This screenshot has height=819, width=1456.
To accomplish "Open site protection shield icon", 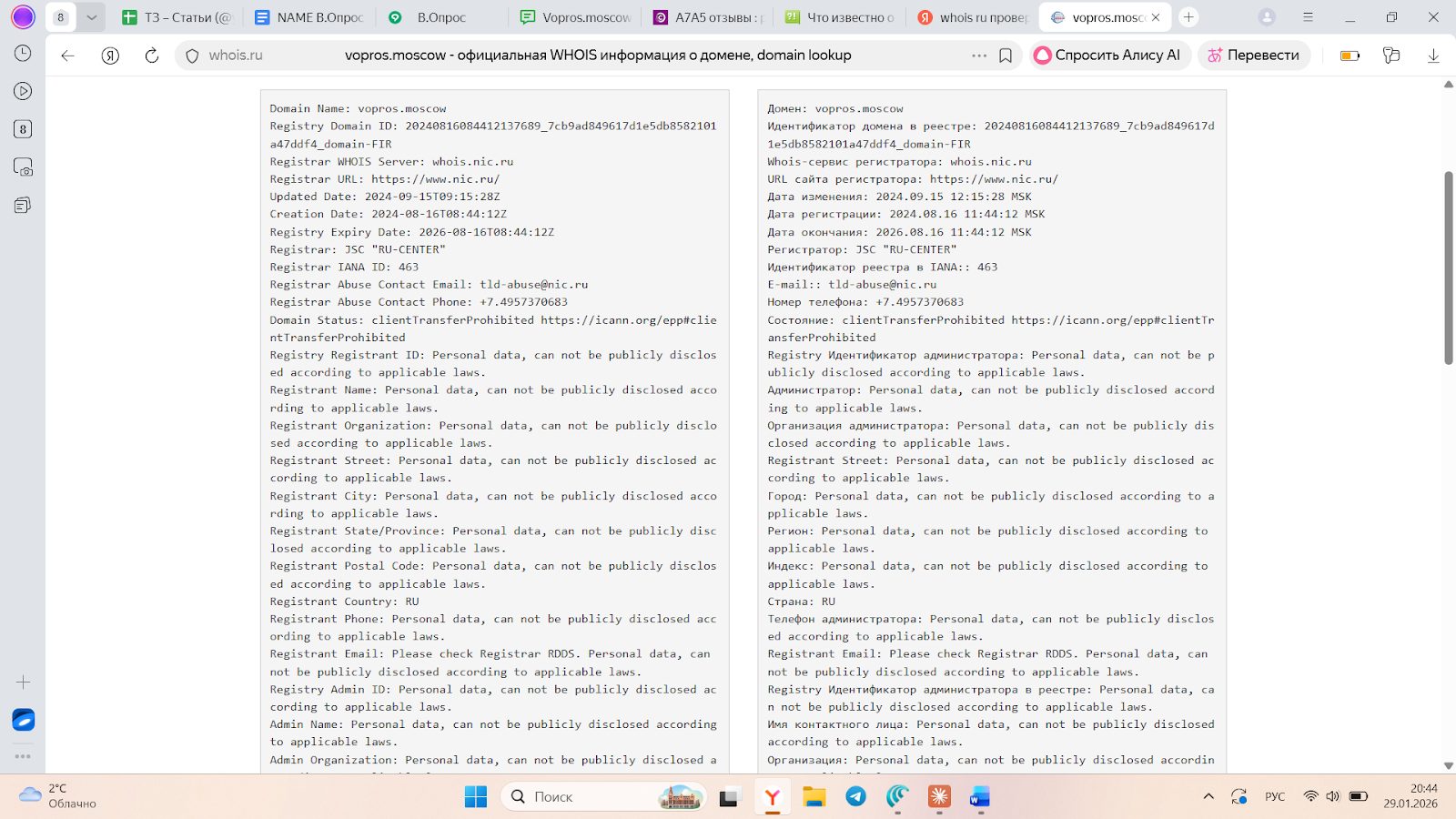I will [x=192, y=56].
